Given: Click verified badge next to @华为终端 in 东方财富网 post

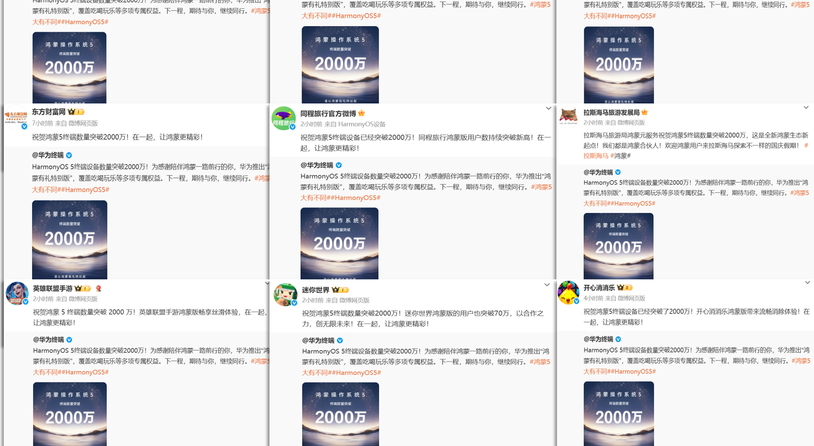Looking at the screenshot, I should (69, 155).
